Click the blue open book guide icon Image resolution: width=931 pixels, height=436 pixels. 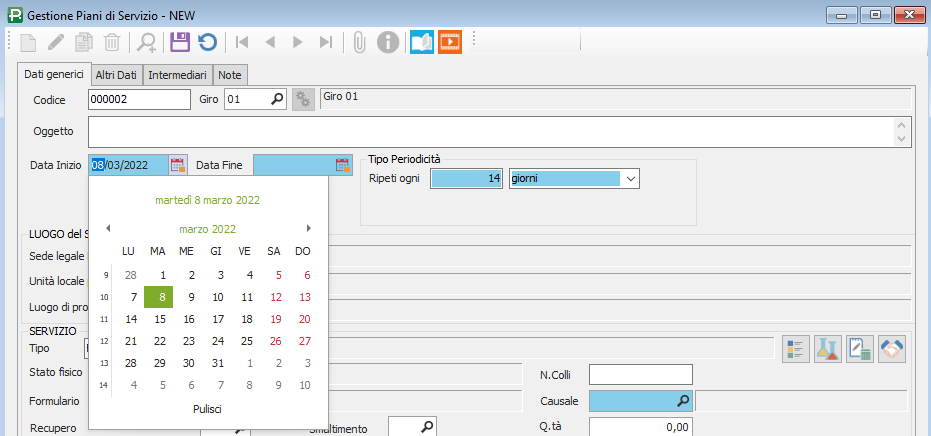tap(421, 42)
